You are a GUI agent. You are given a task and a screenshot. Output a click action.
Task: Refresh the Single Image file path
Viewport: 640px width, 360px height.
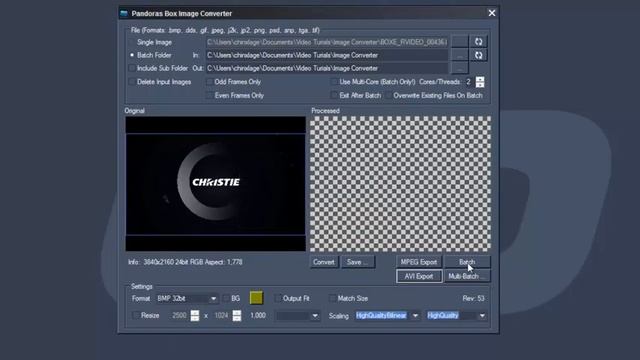478,42
